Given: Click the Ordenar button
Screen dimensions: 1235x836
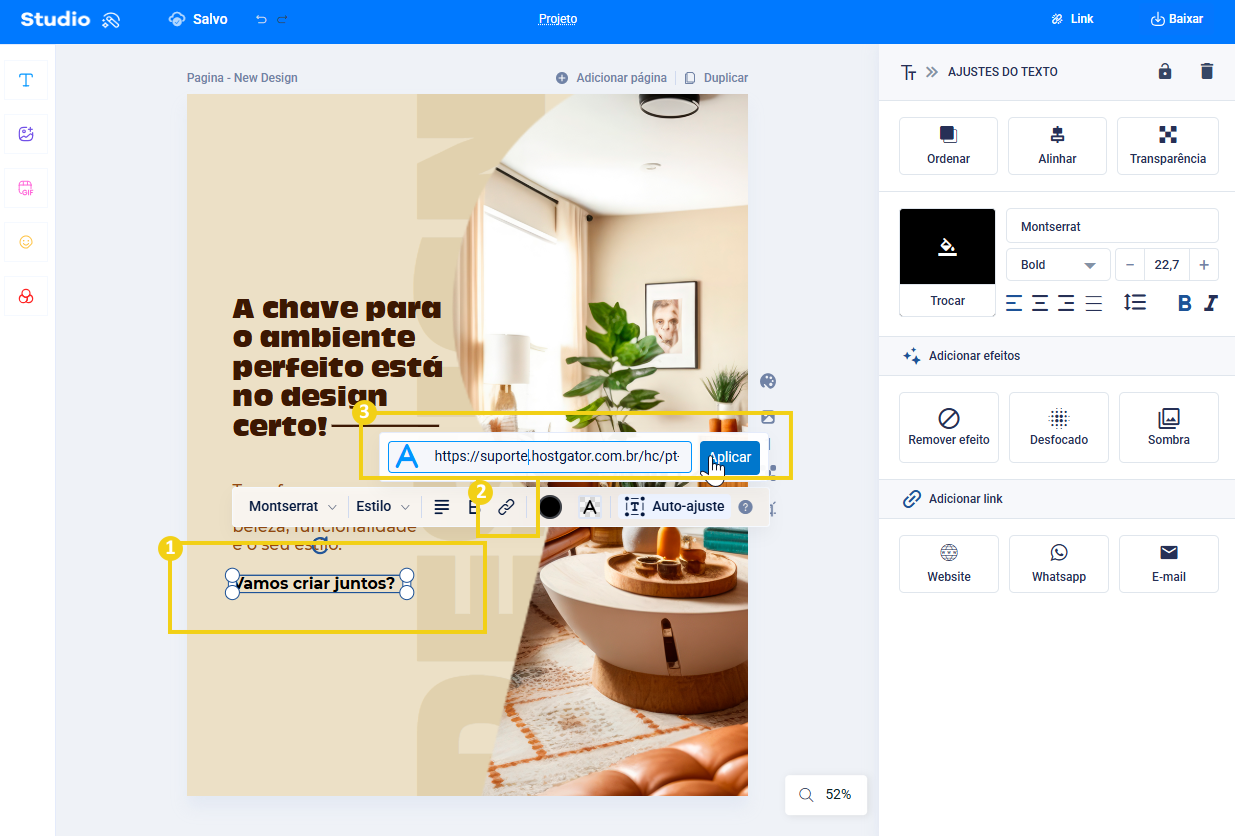Looking at the screenshot, I should click(x=948, y=146).
